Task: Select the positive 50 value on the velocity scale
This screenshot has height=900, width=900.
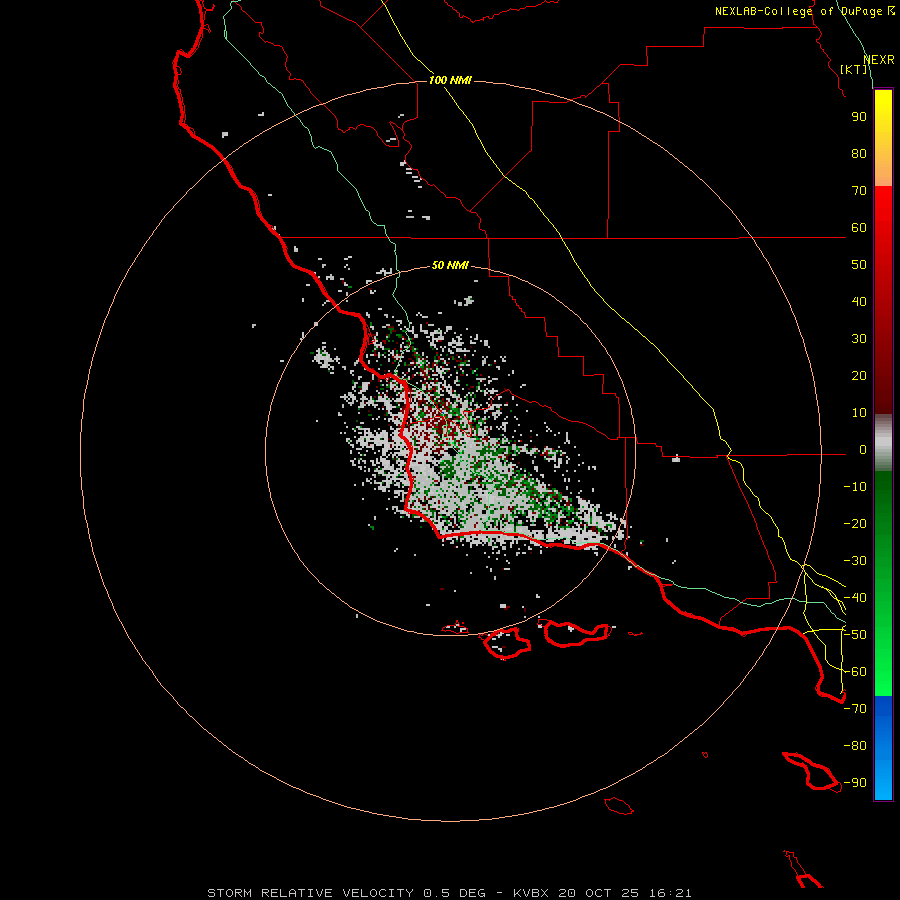Action: click(859, 265)
